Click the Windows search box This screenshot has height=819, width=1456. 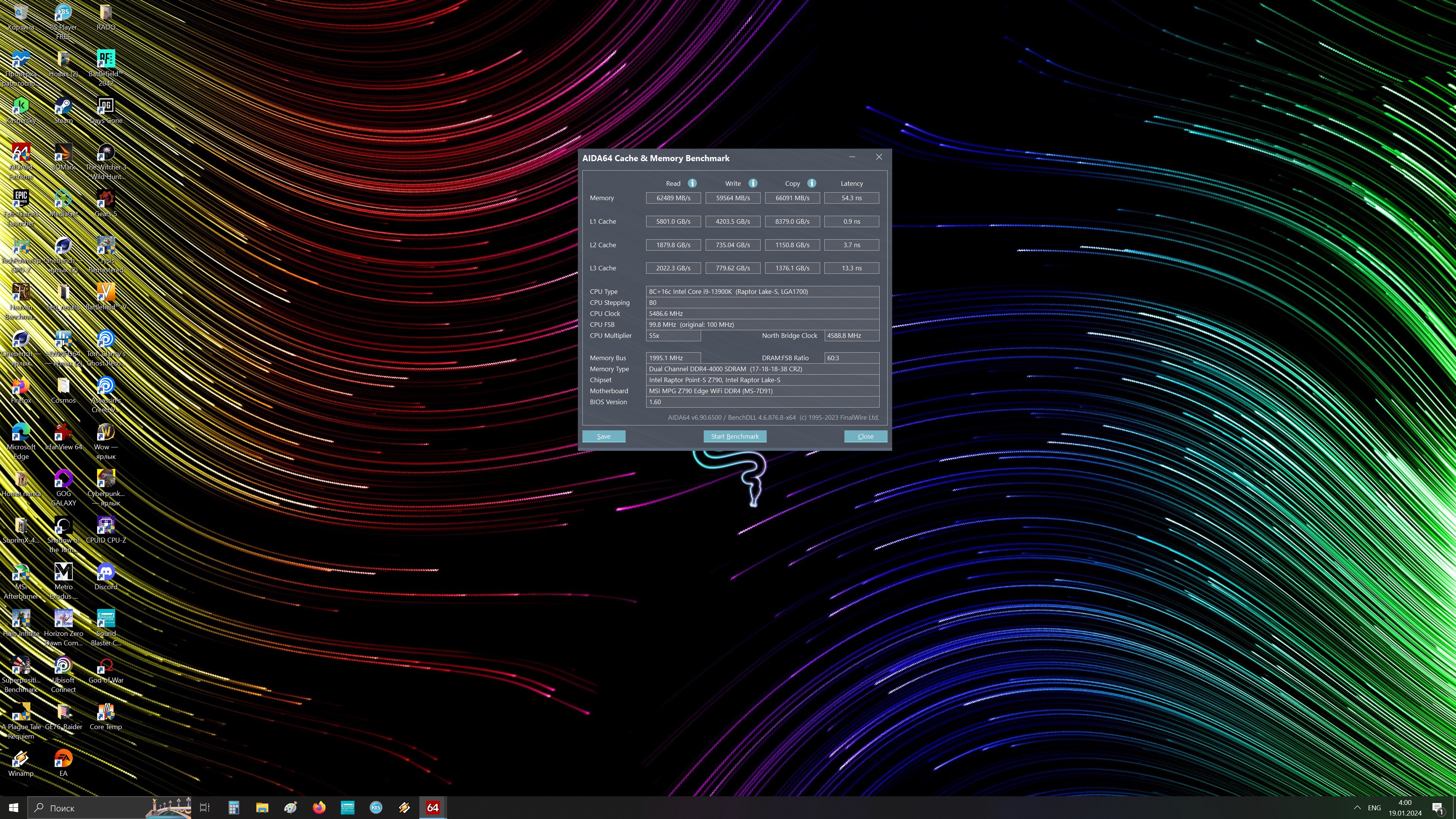pos(91,808)
